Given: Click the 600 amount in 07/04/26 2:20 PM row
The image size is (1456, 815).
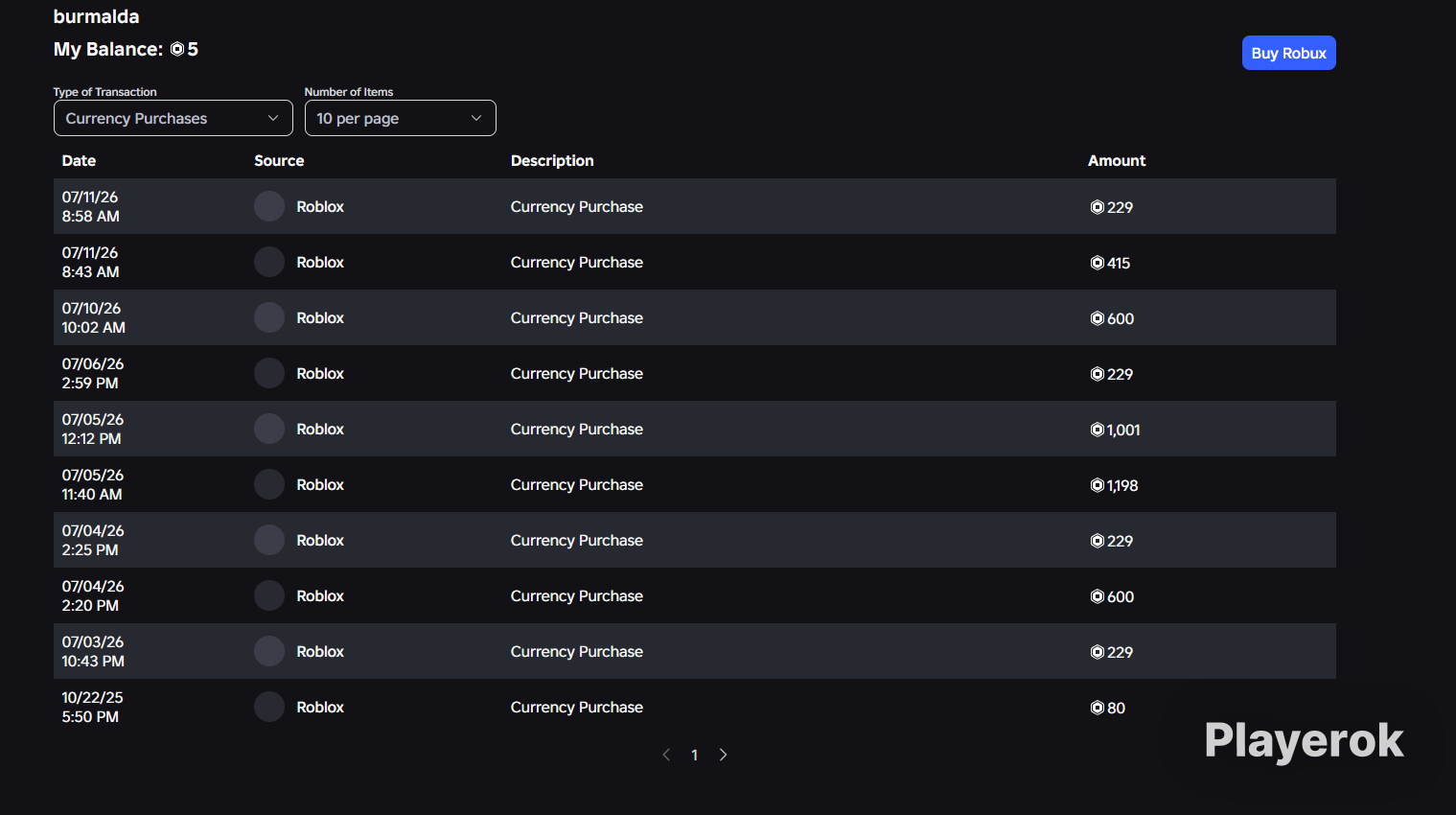Looking at the screenshot, I should tap(1112, 596).
